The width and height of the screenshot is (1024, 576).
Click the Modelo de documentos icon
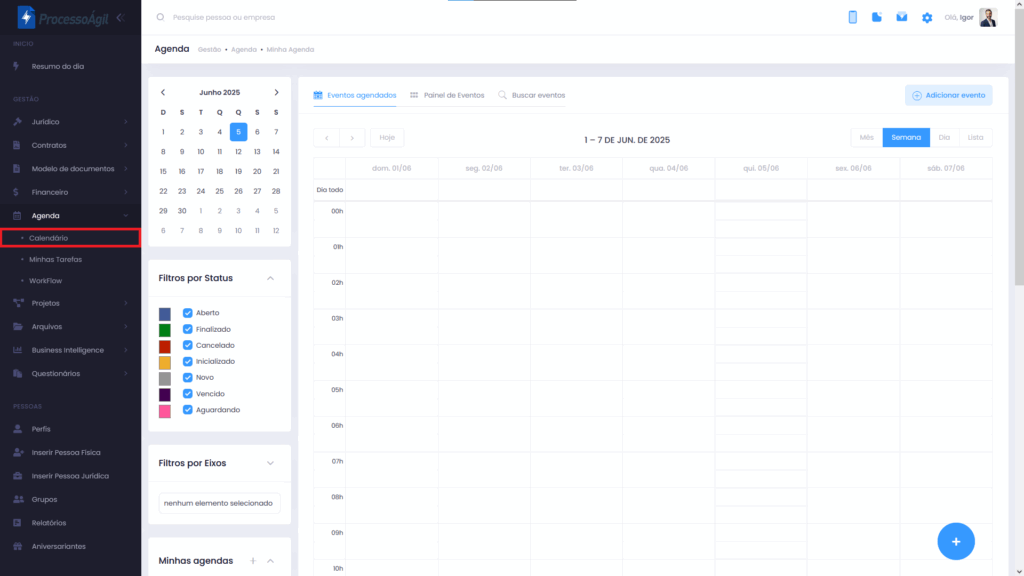(17, 168)
